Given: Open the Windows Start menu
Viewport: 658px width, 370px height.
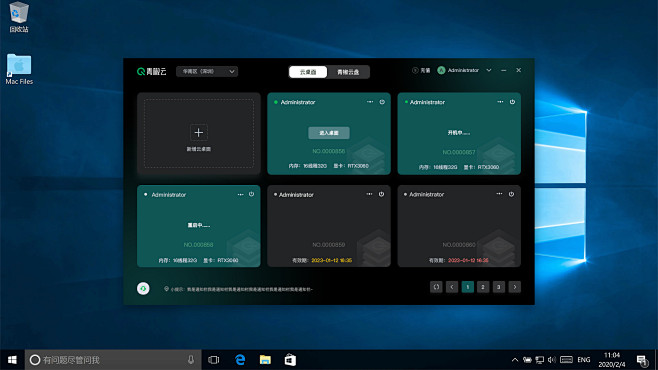Looking at the screenshot, I should (12, 360).
